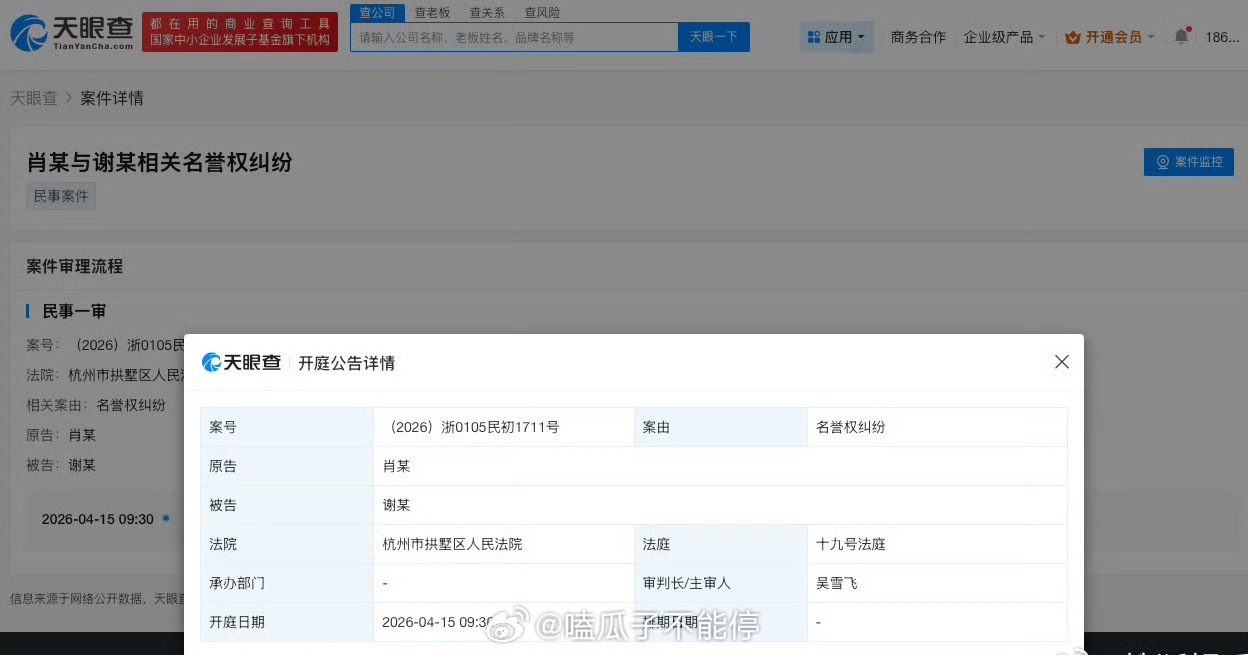This screenshot has height=655, width=1248.
Task: Click the company search input field
Action: (x=515, y=36)
